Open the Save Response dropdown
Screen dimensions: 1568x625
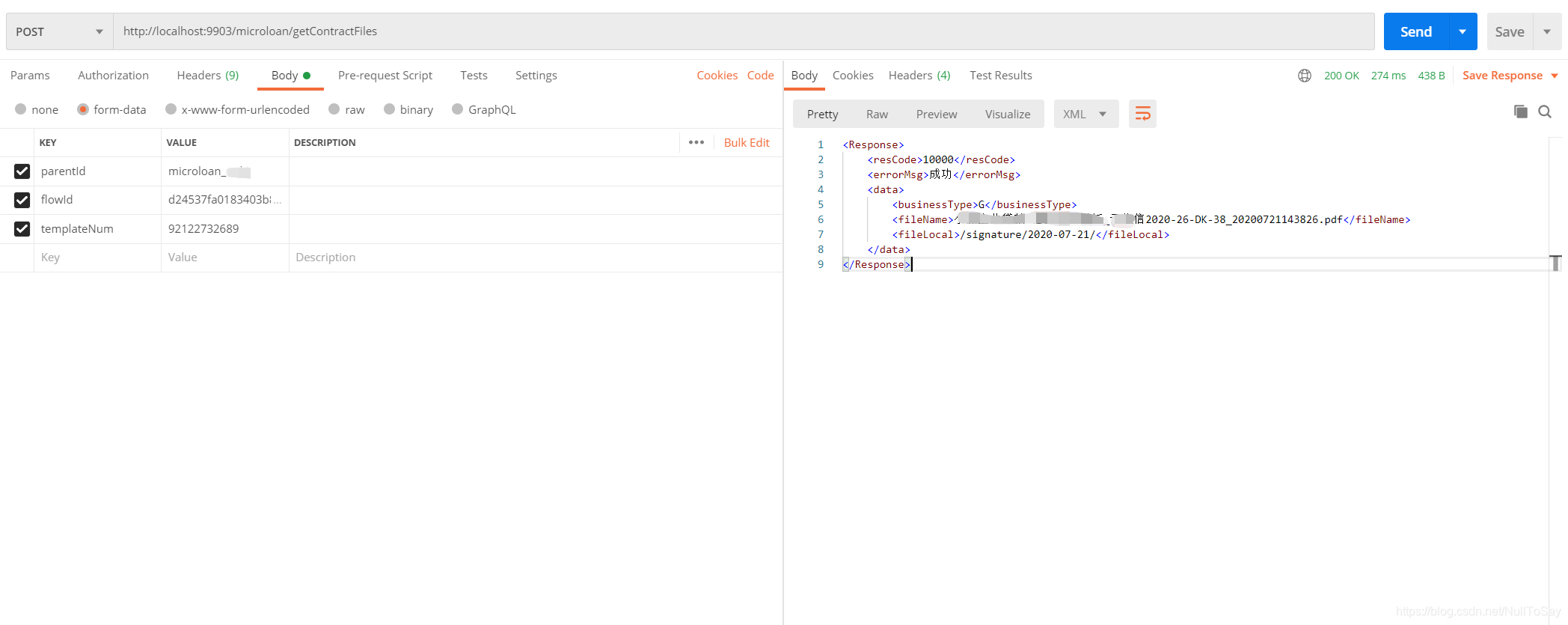click(x=1510, y=76)
